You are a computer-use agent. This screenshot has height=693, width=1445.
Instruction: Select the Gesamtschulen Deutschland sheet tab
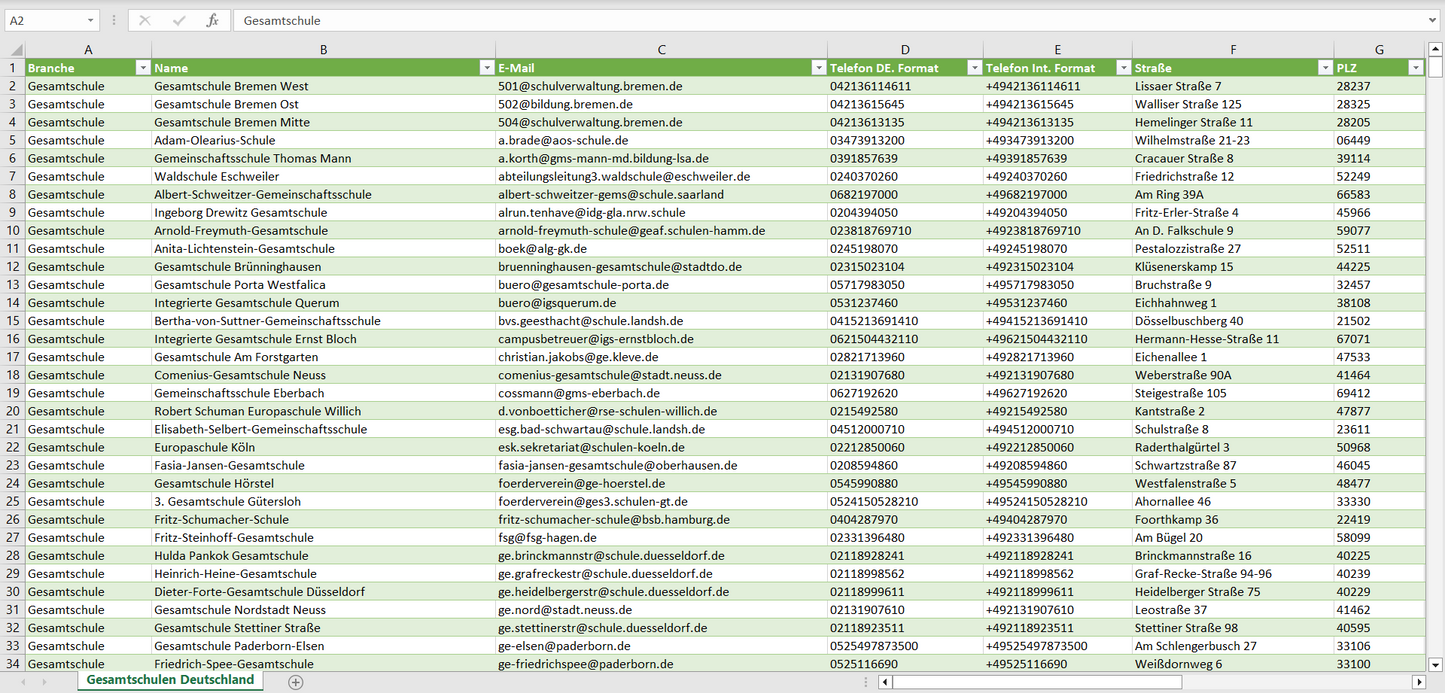point(170,680)
